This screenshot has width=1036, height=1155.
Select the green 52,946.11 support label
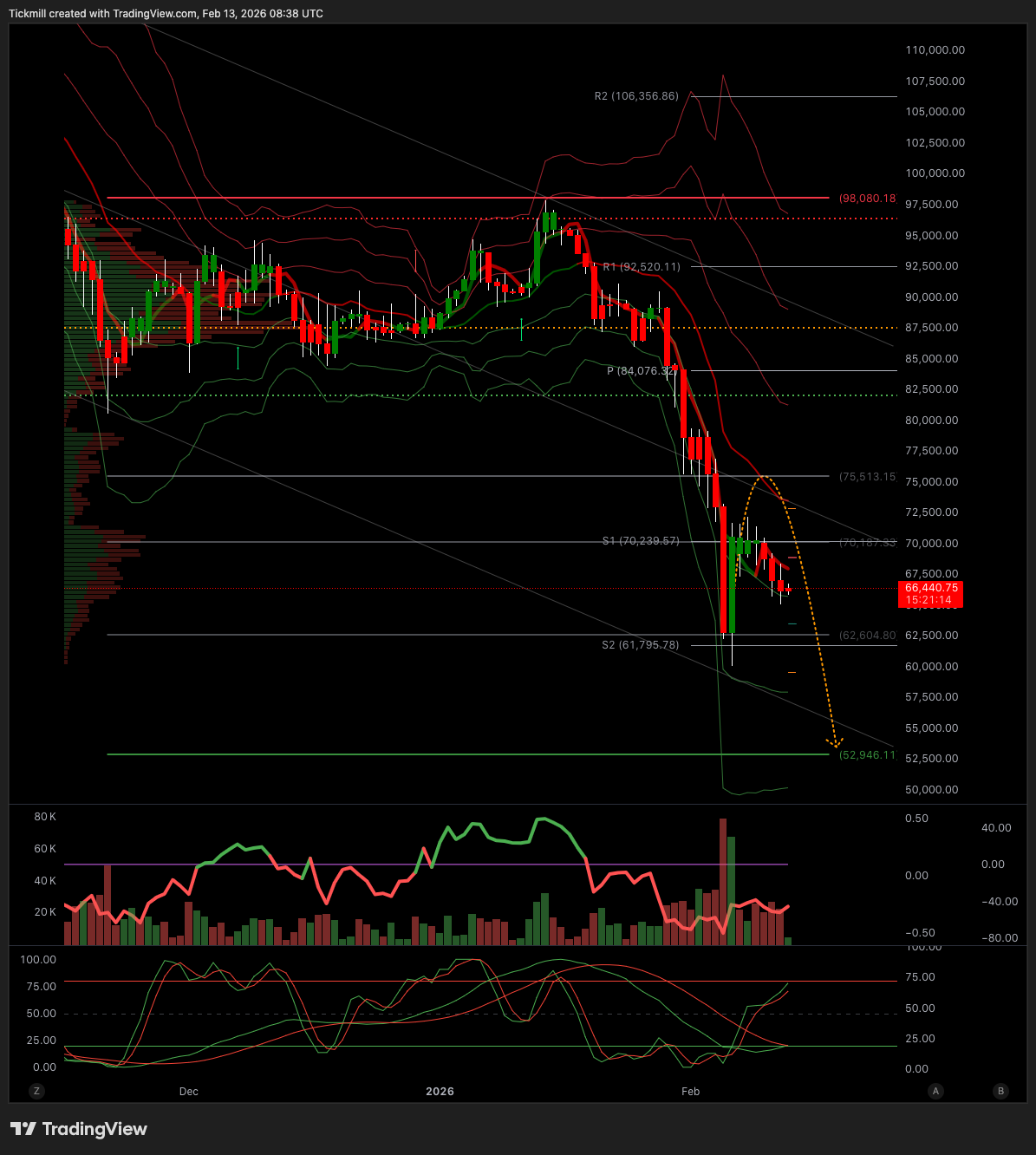(867, 755)
